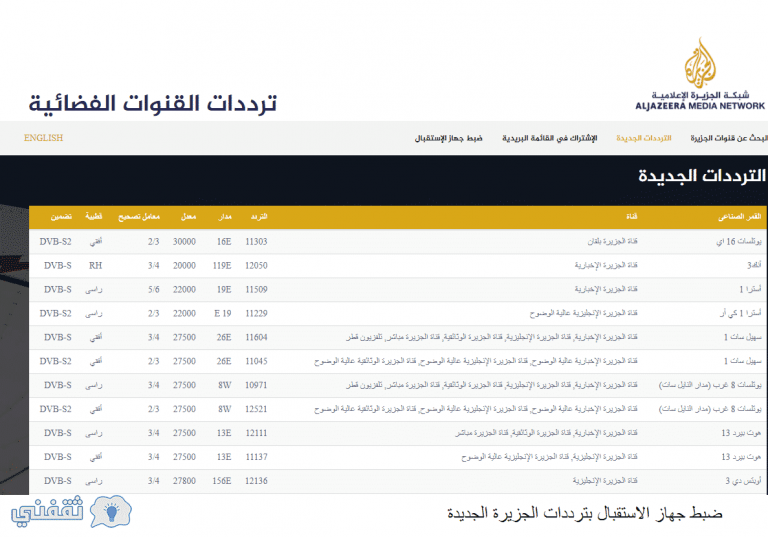The width and height of the screenshot is (768, 537).
Task: Click the 'معامل تصحيح' column header
Action: tap(139, 217)
